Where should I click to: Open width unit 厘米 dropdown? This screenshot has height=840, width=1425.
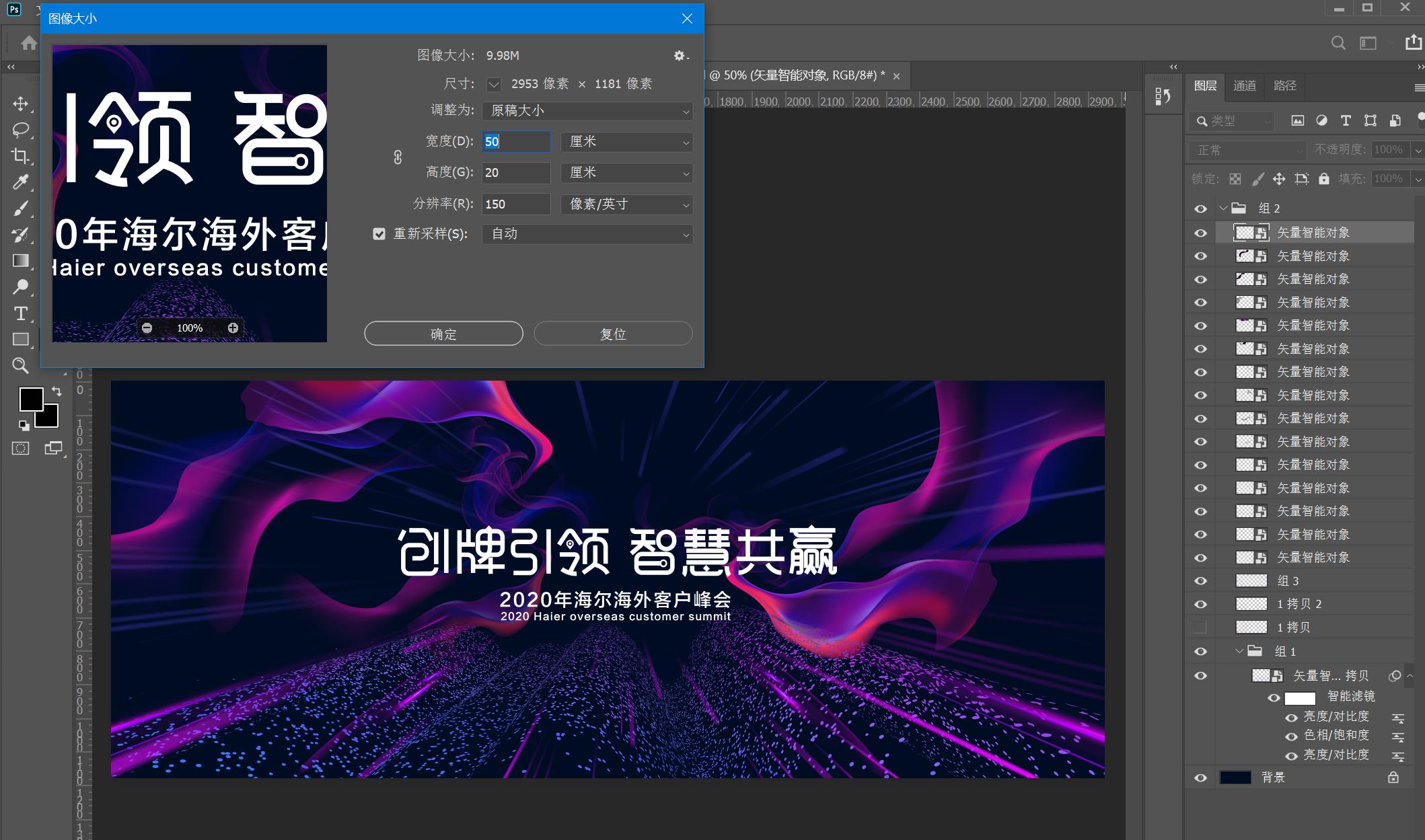click(x=626, y=142)
